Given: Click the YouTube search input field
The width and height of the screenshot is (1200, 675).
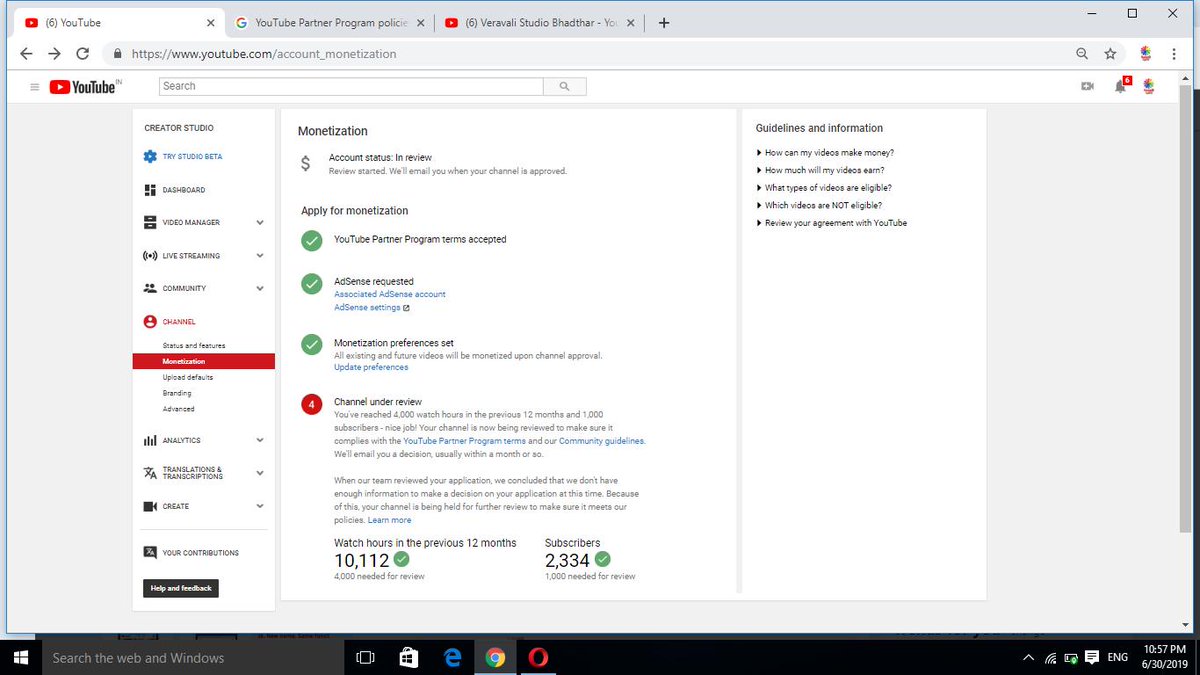Looking at the screenshot, I should (x=351, y=87).
